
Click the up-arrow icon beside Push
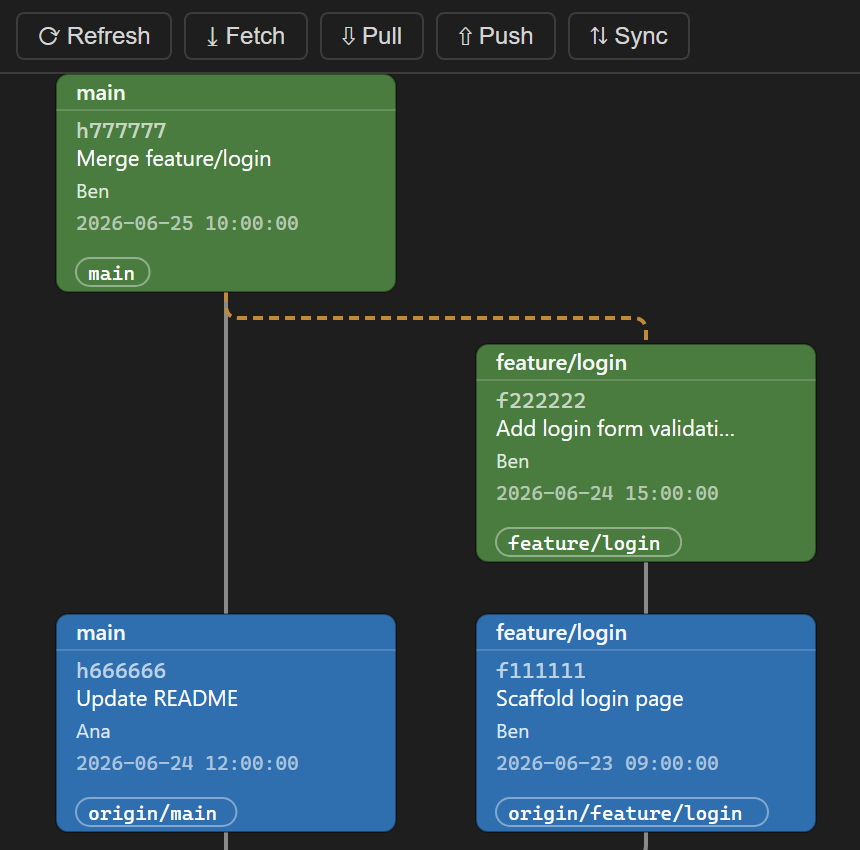[465, 37]
